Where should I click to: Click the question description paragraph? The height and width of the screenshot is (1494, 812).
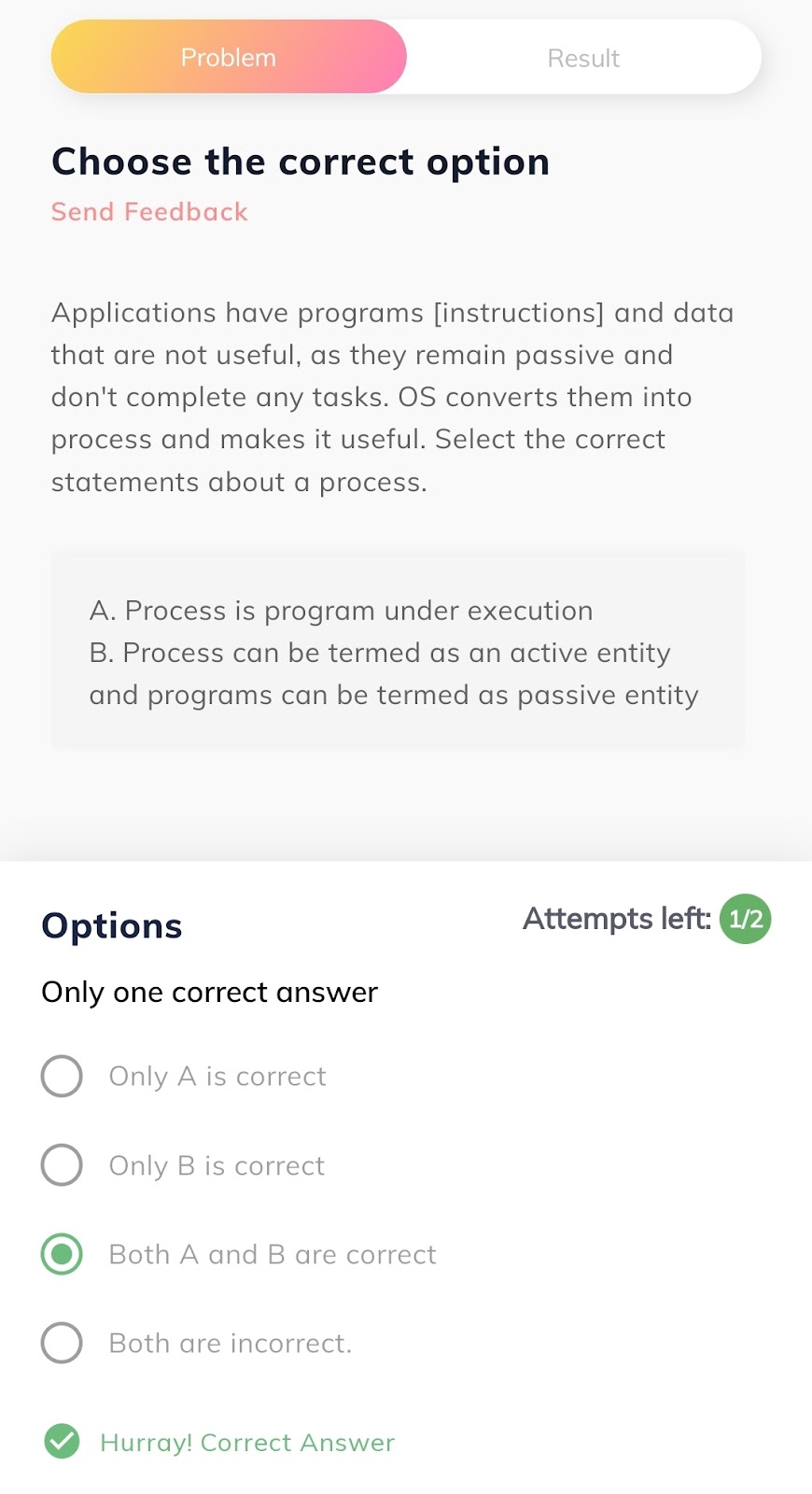[392, 397]
